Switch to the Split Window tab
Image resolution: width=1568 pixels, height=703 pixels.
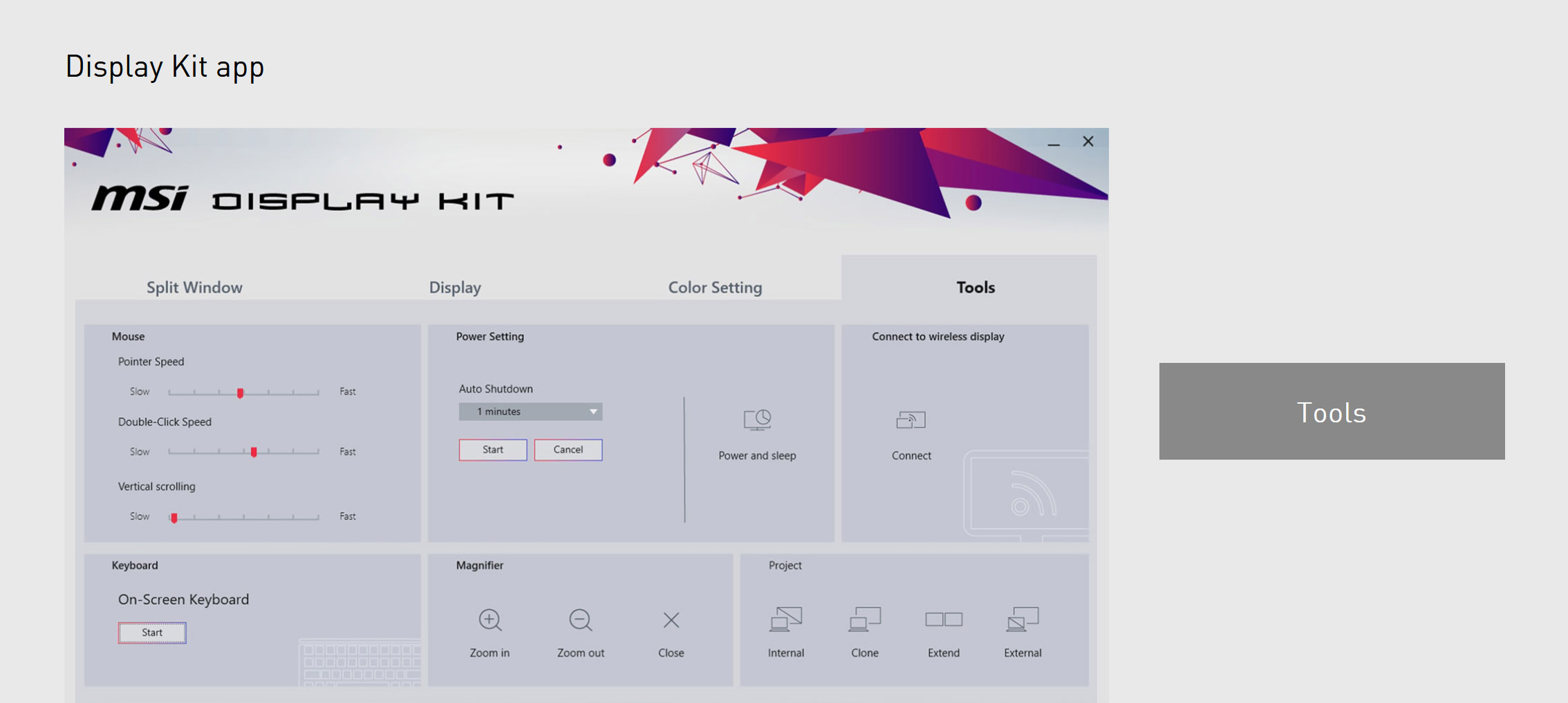(194, 288)
